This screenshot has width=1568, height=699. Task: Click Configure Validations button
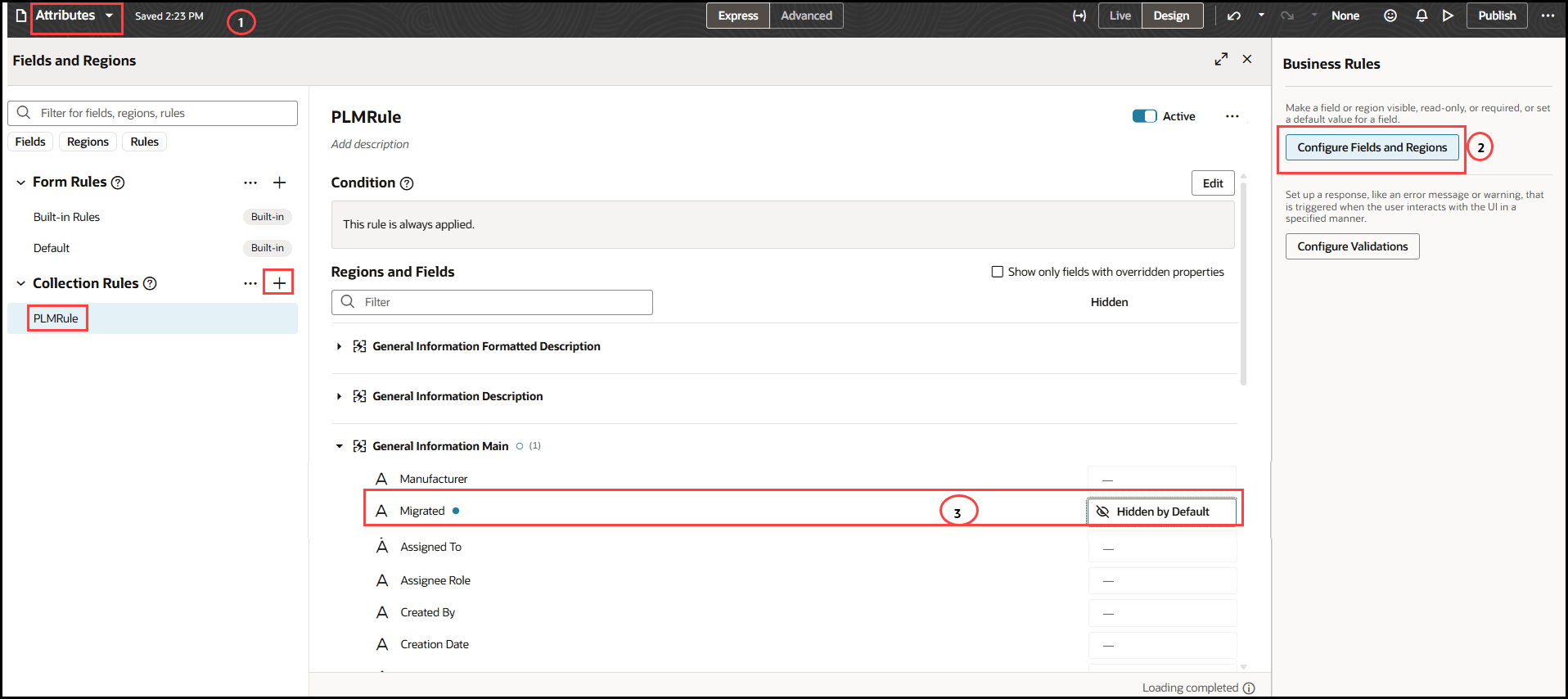[1352, 246]
